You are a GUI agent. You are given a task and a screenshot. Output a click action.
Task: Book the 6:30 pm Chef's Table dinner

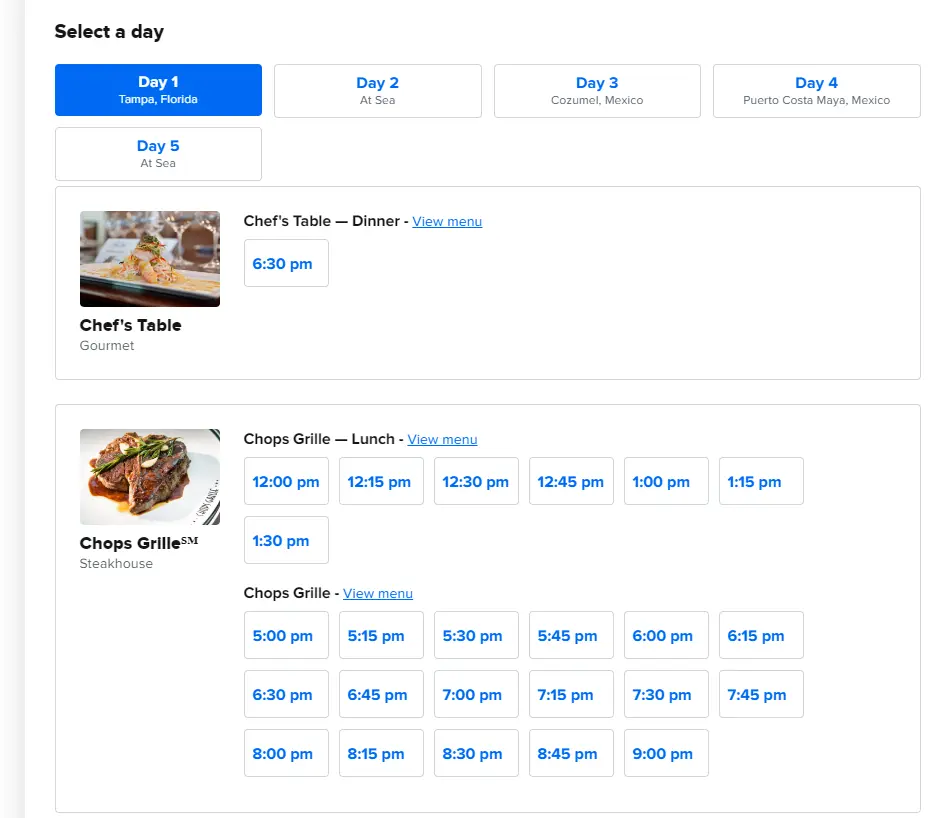(x=286, y=263)
